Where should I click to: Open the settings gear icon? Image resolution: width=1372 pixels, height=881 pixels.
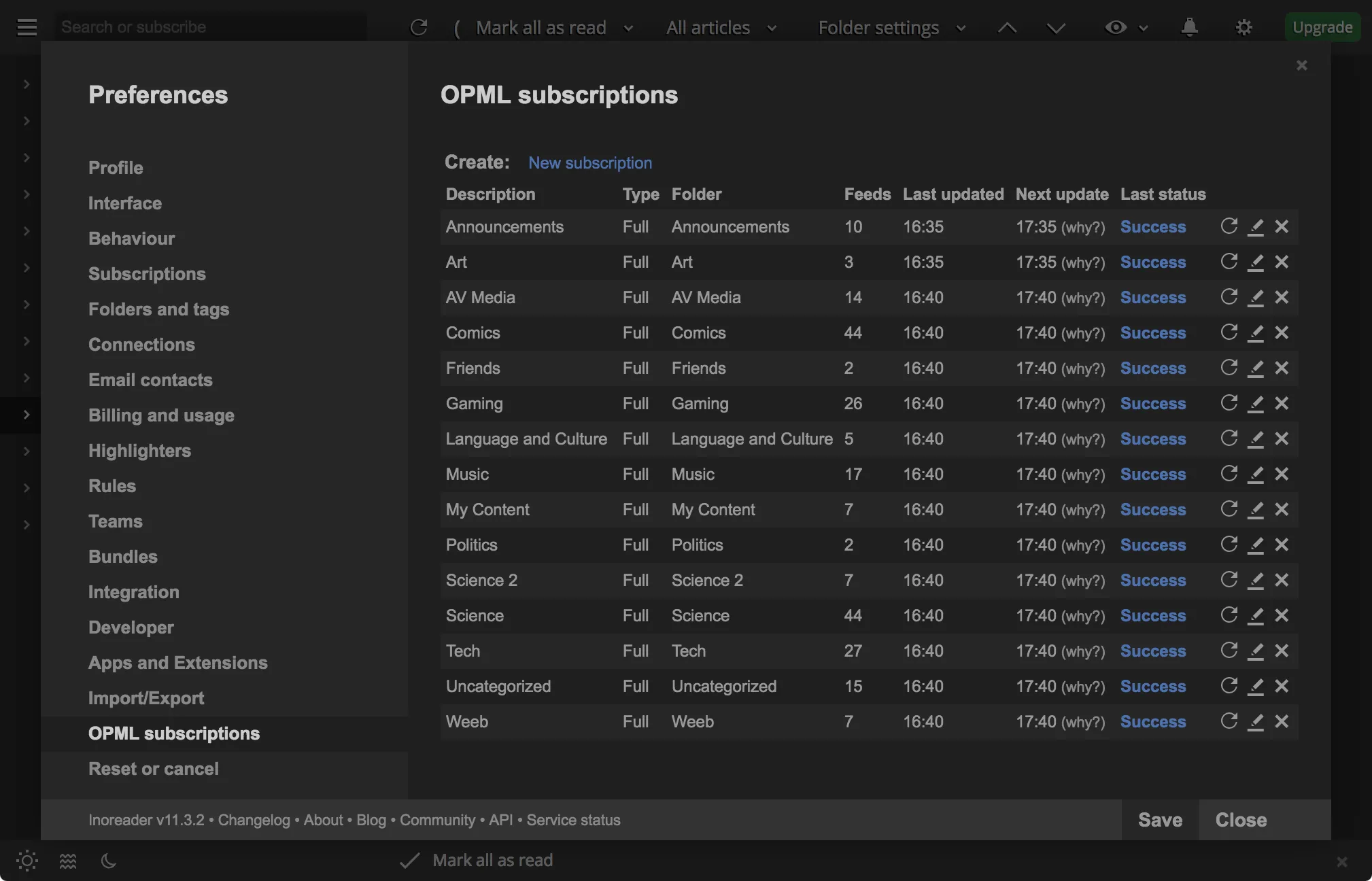[x=1244, y=27]
